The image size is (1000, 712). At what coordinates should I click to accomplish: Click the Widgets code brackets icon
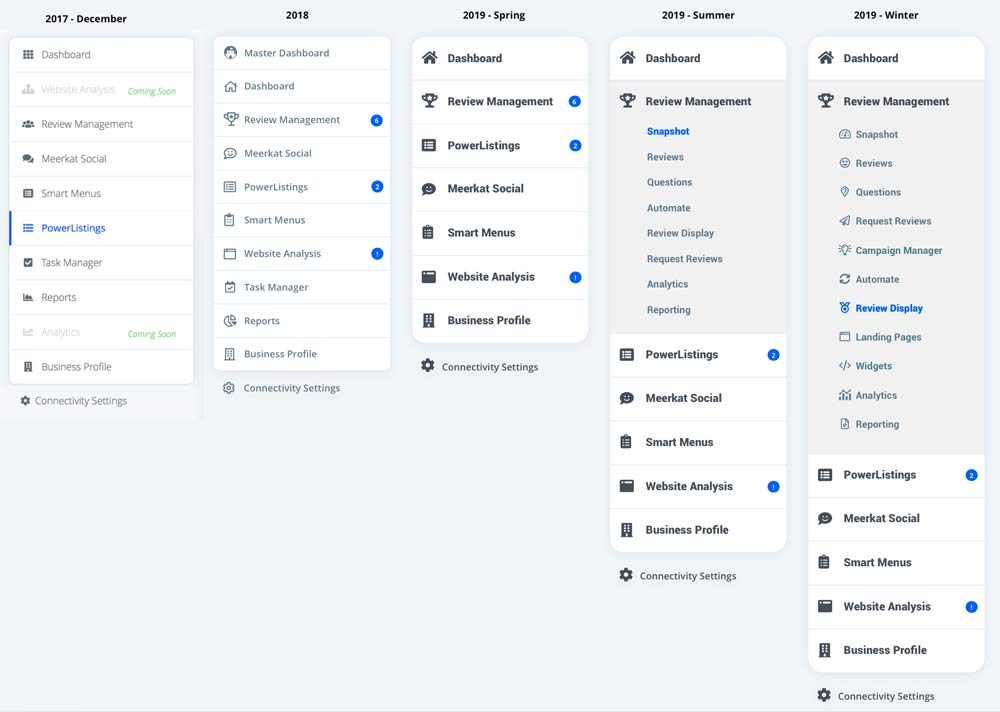click(845, 366)
